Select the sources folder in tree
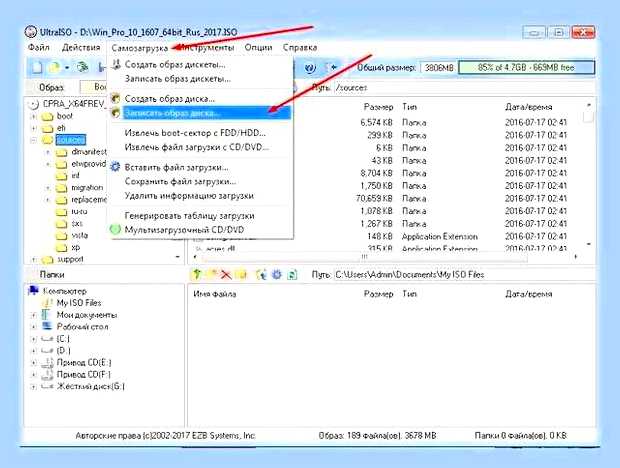This screenshot has height=468, width=620. tap(70, 140)
